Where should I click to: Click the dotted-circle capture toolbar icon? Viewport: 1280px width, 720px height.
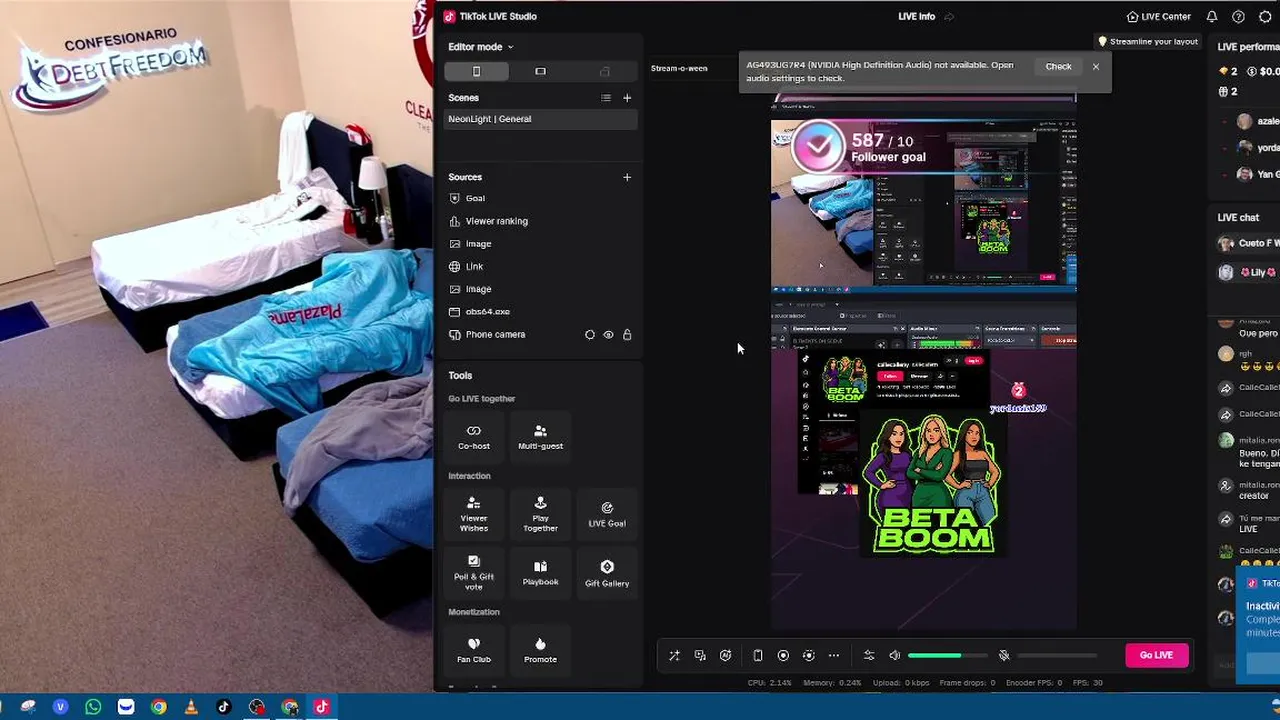point(809,656)
